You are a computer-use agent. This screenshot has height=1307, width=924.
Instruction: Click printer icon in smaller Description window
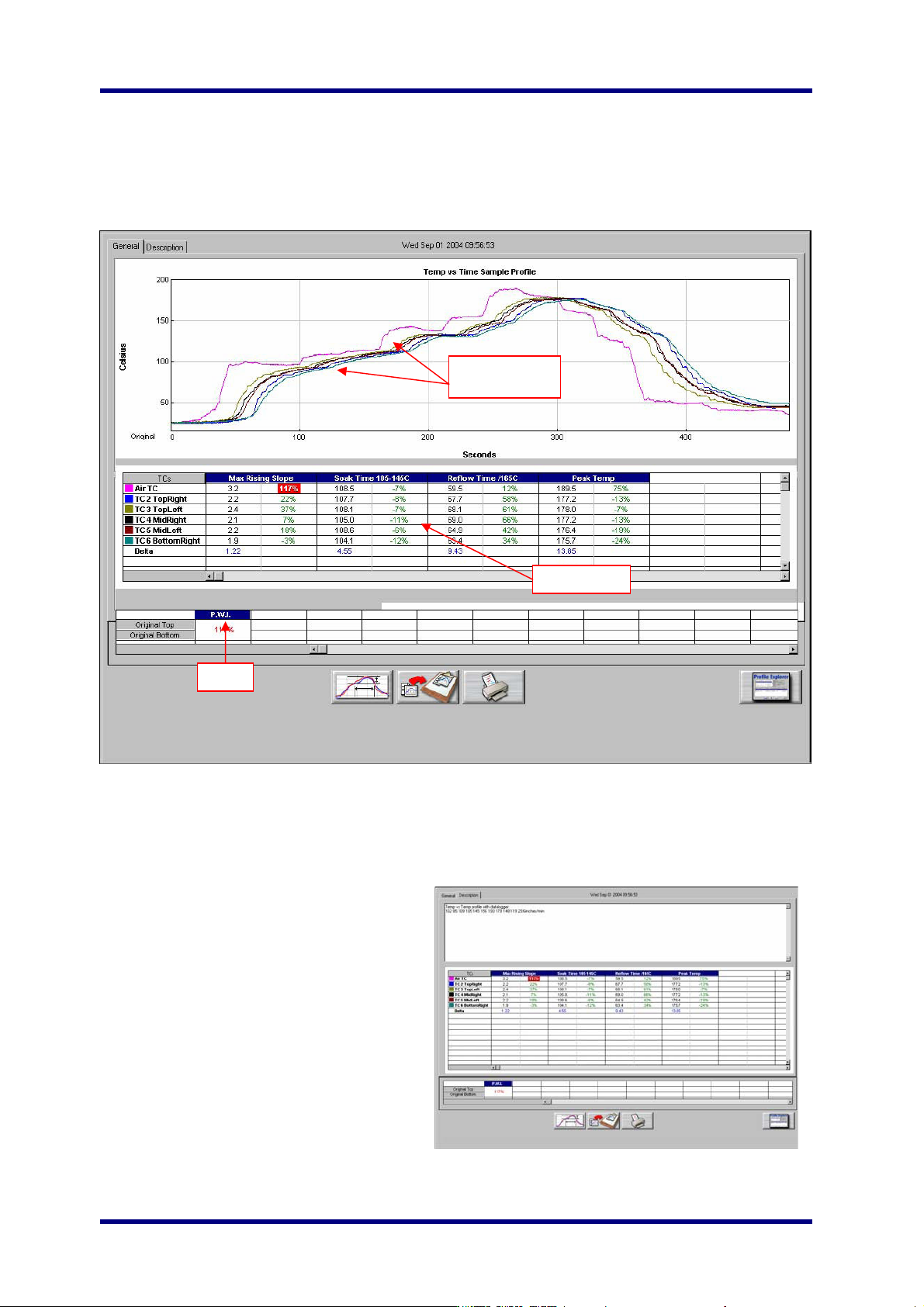point(638,1121)
